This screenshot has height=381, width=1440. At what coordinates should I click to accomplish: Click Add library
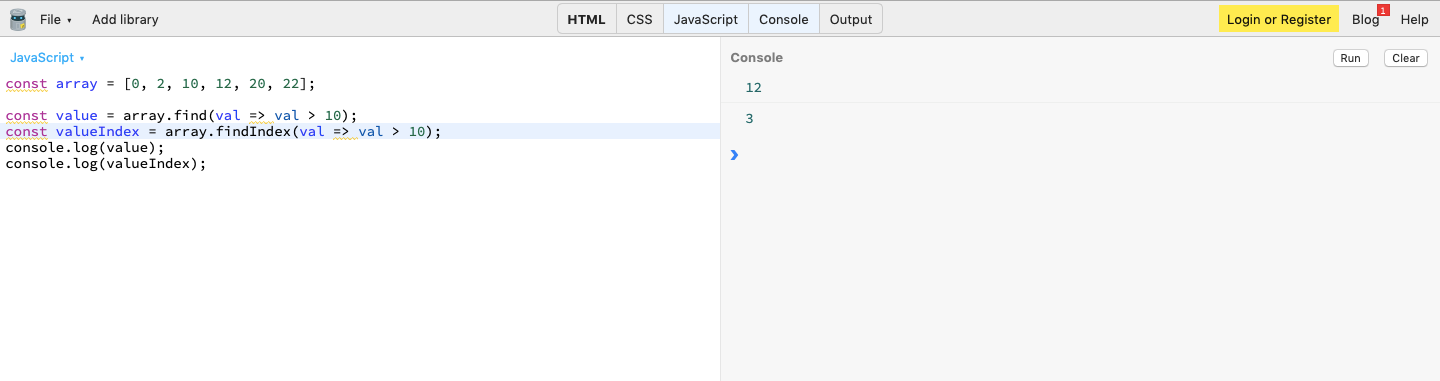point(125,19)
